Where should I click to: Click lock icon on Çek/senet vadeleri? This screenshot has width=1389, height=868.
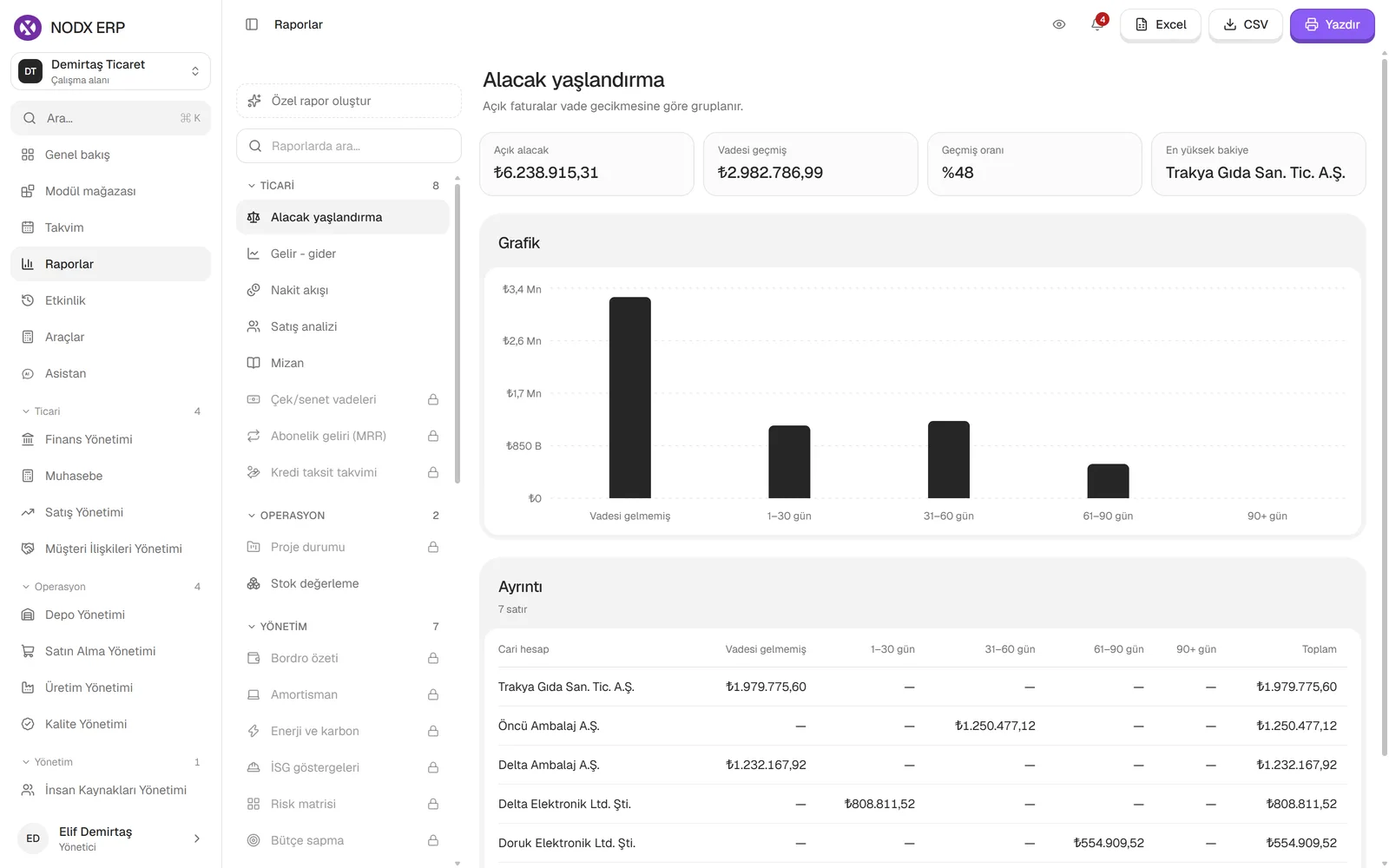pyautogui.click(x=433, y=399)
